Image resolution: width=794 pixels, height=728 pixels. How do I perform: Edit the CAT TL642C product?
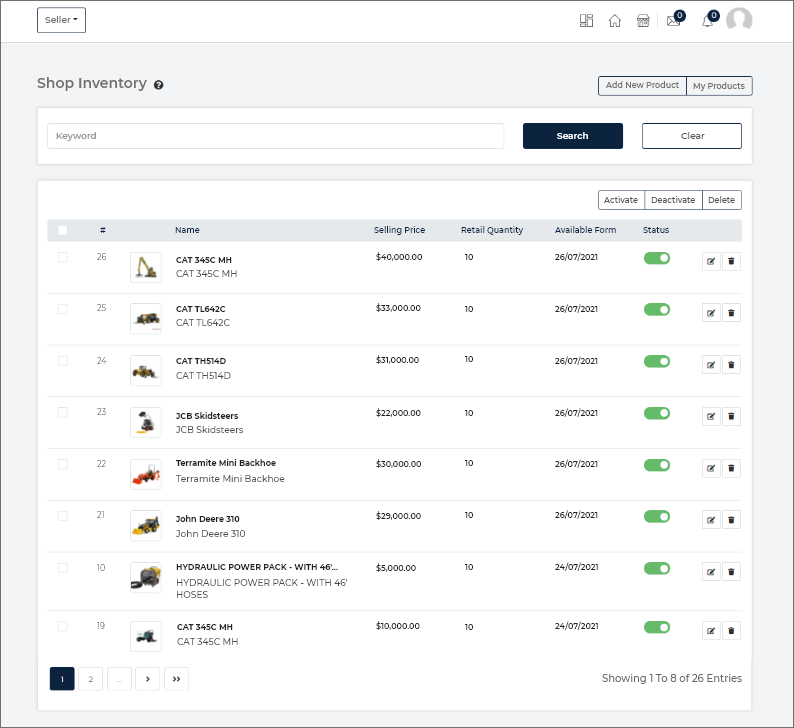[x=711, y=313]
